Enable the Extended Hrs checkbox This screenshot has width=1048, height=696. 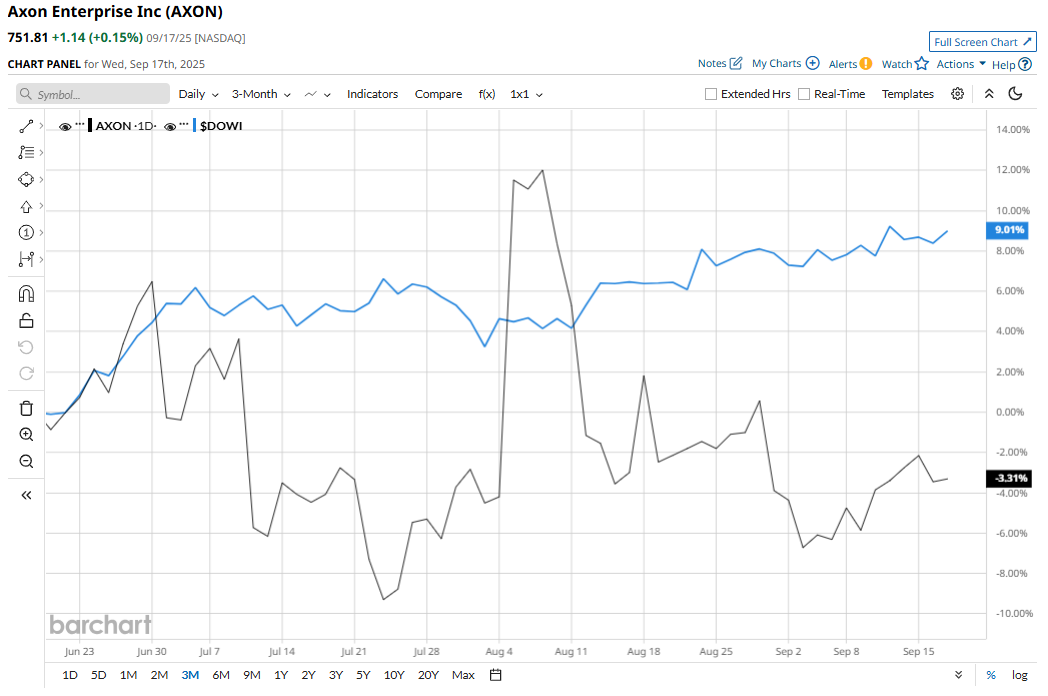pyautogui.click(x=710, y=94)
